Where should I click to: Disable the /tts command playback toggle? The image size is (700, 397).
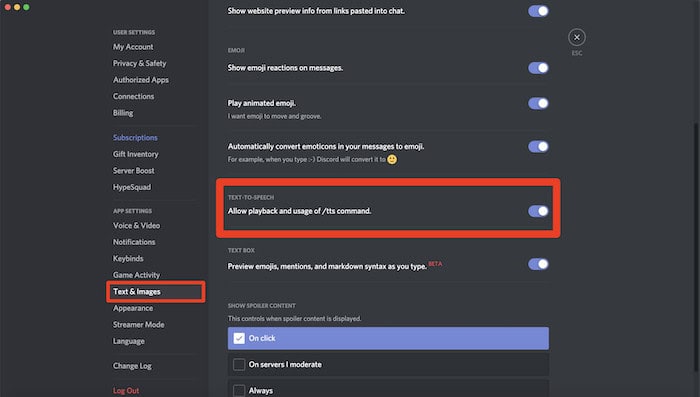(x=538, y=211)
